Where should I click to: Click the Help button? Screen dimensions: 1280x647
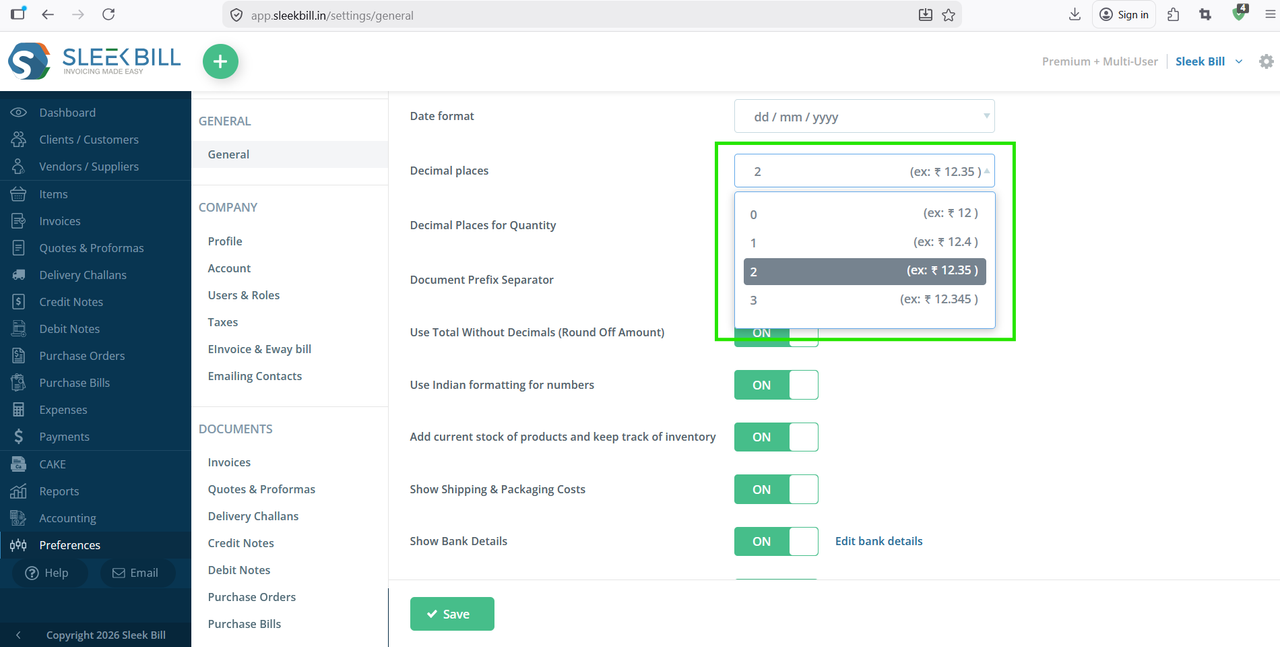(x=47, y=573)
